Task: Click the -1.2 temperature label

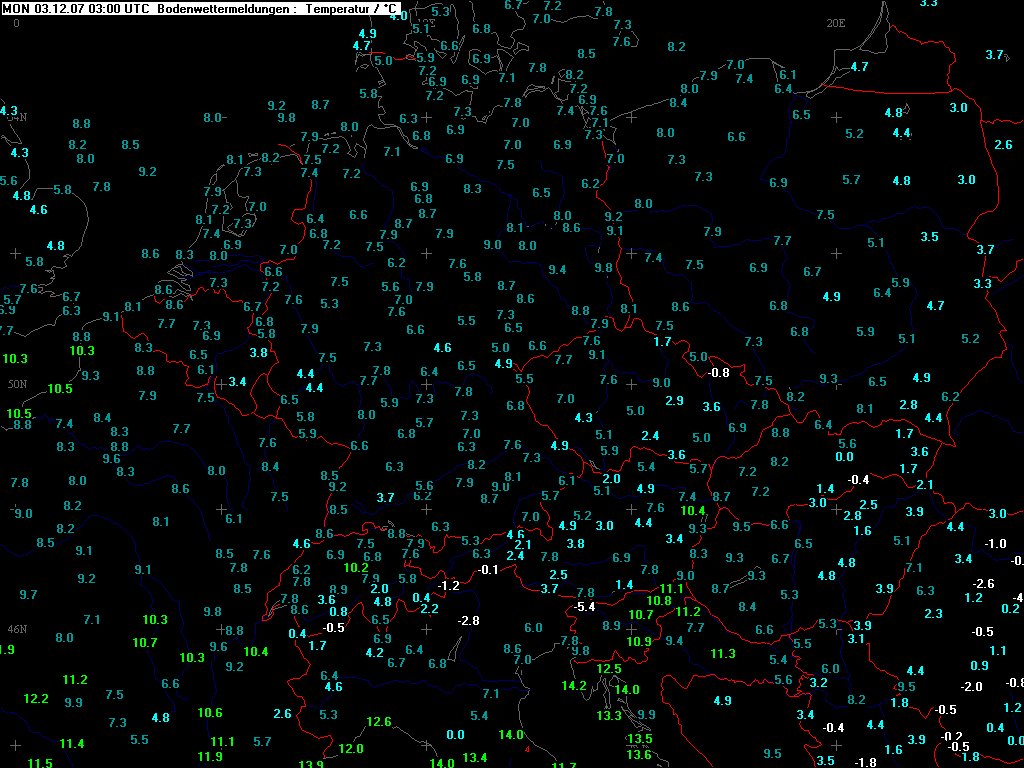Action: click(x=448, y=586)
